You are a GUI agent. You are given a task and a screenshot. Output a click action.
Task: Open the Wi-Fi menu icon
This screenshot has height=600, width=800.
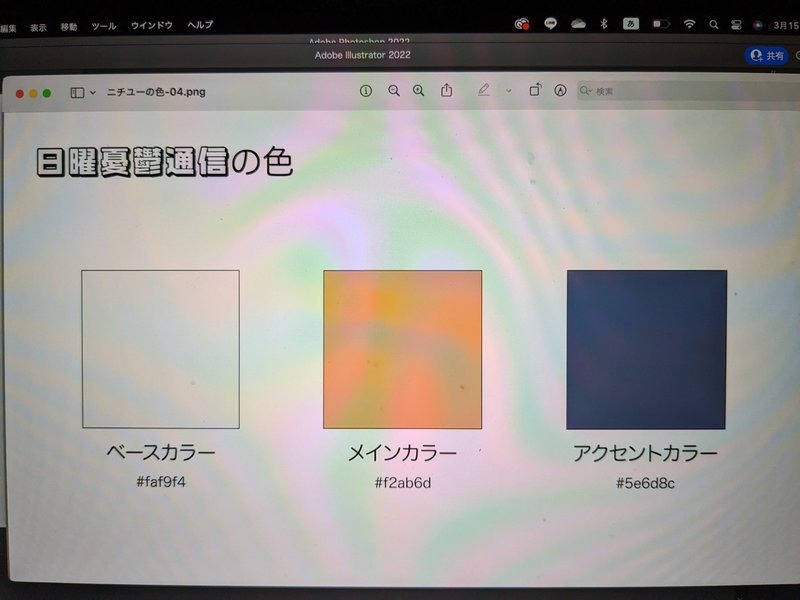tap(689, 24)
